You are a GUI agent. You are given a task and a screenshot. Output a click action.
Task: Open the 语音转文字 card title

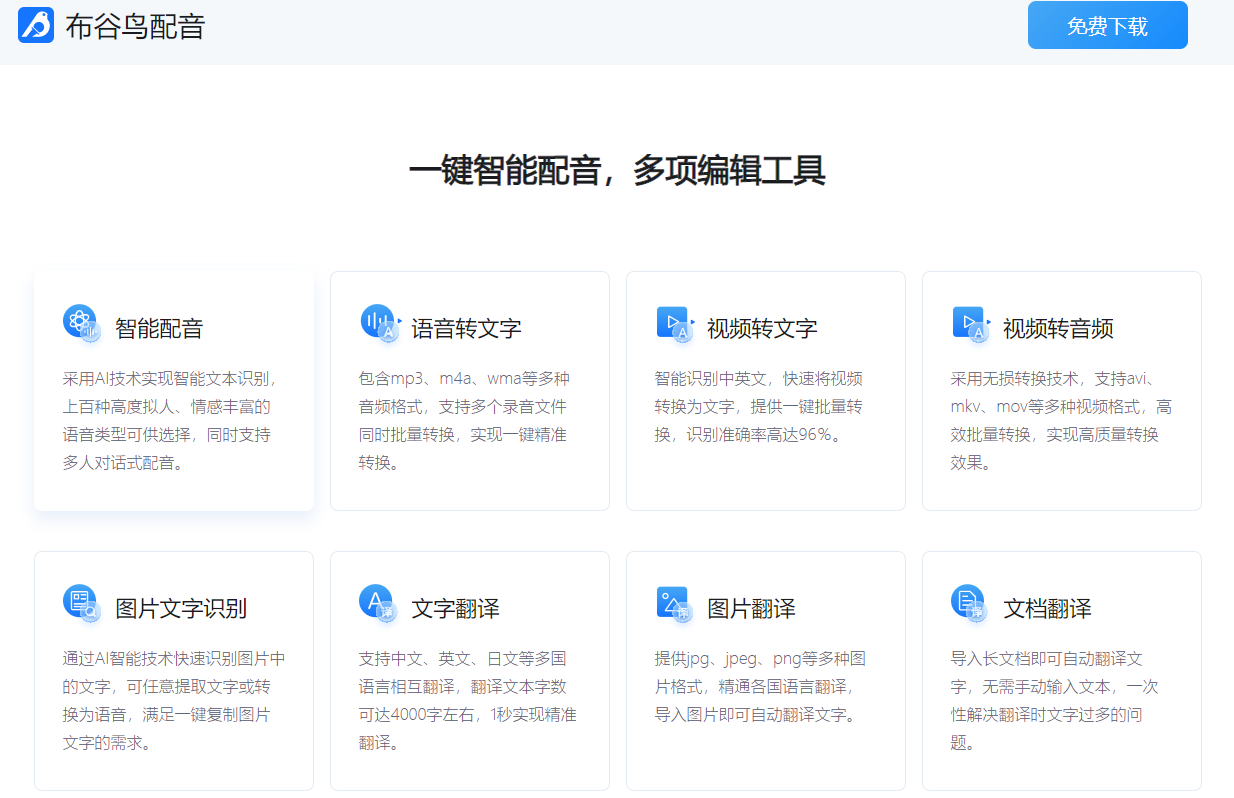(466, 328)
